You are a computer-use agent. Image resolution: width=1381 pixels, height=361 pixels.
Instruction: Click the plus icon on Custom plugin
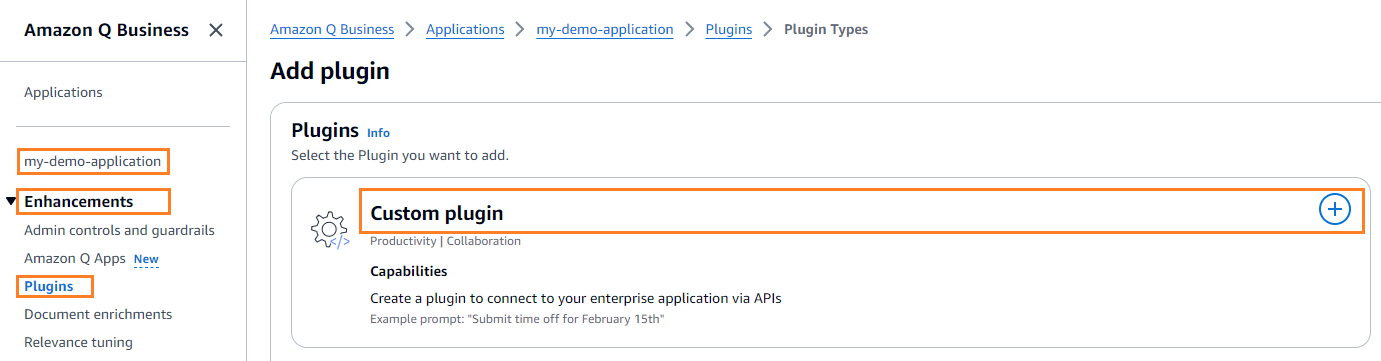tap(1335, 209)
